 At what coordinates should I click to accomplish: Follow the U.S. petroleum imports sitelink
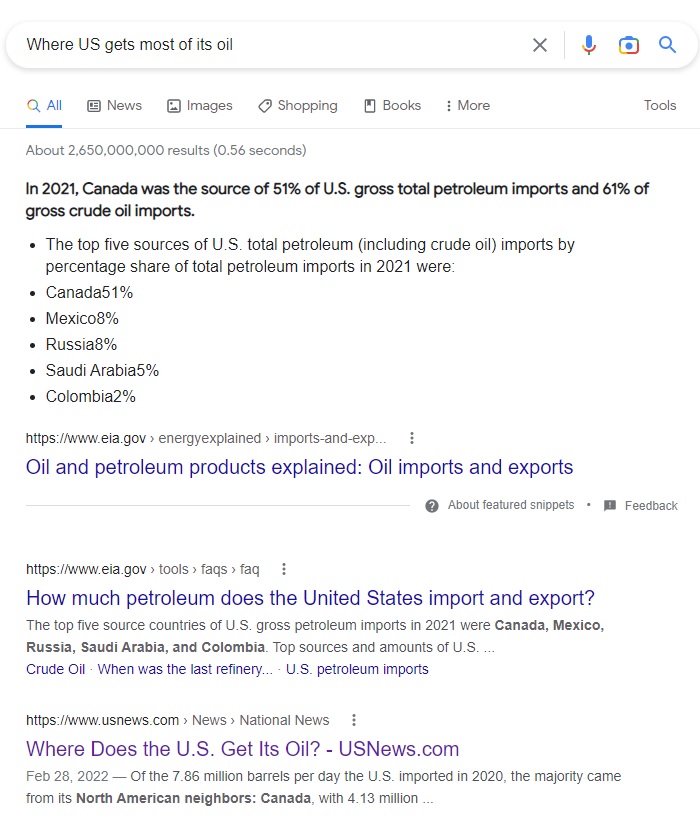click(357, 669)
